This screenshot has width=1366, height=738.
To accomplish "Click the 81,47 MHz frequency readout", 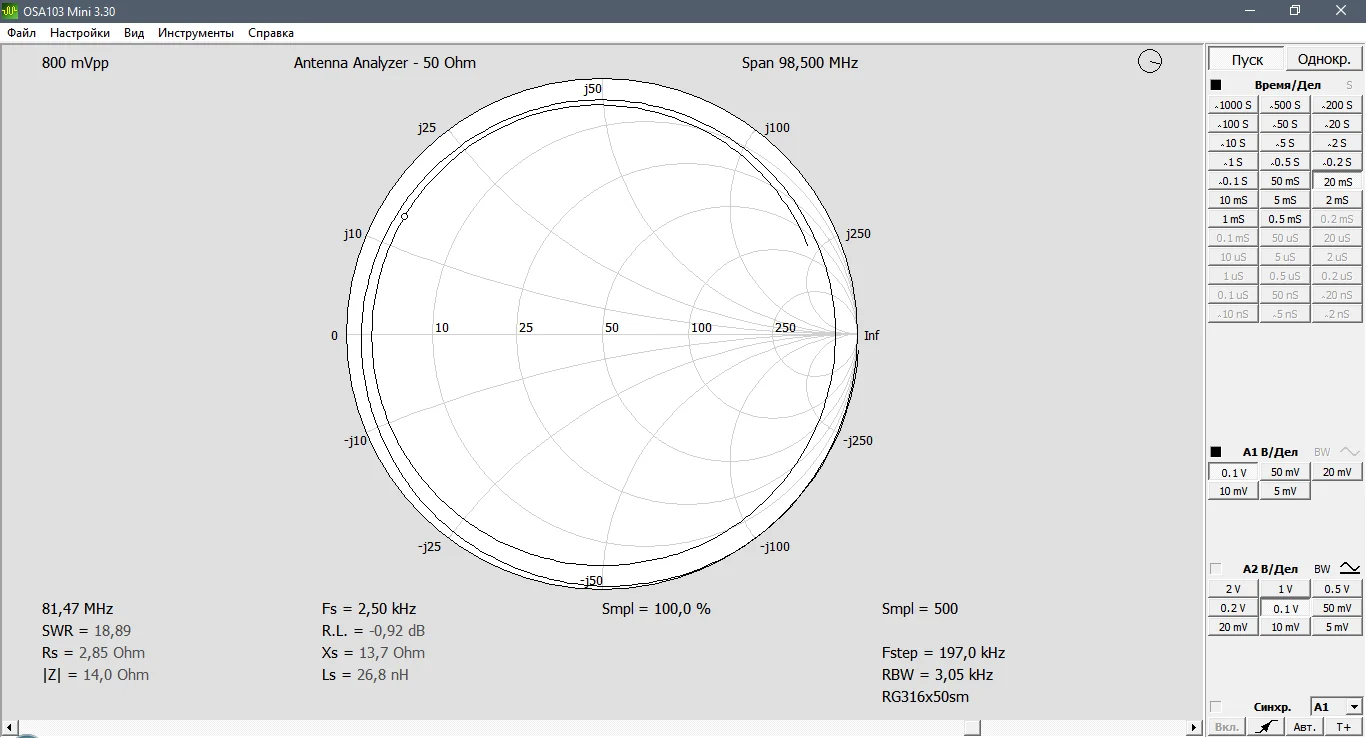I will [78, 609].
